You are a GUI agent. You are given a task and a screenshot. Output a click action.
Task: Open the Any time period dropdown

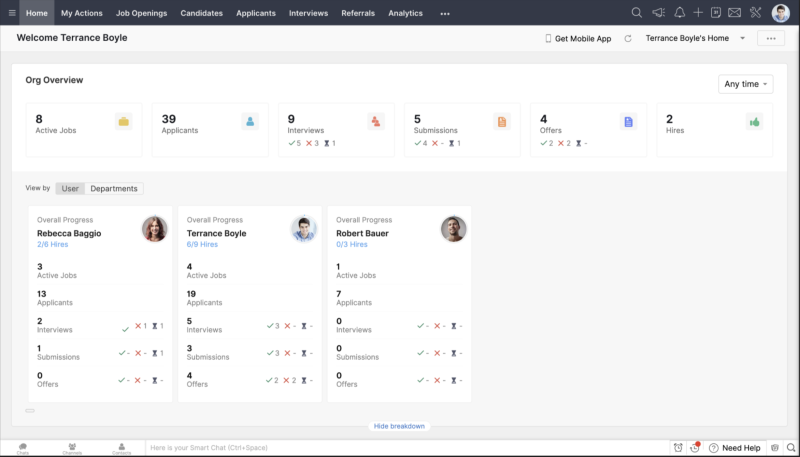click(745, 84)
